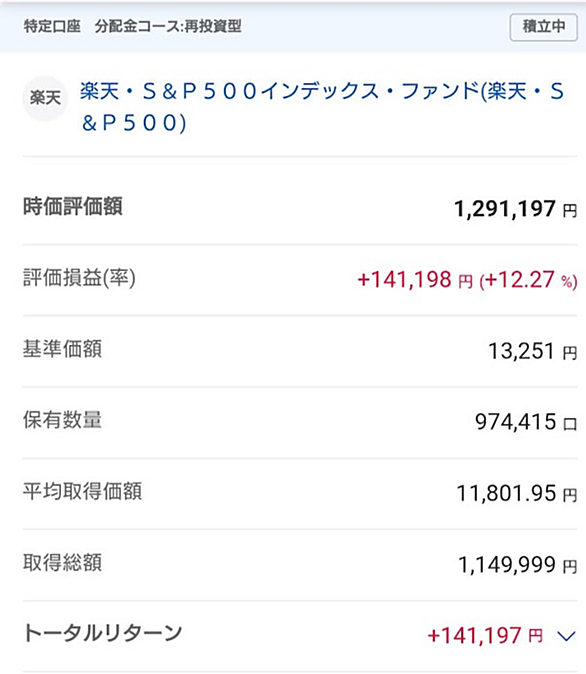Click the 楽天 round logo icon

(x=45, y=98)
